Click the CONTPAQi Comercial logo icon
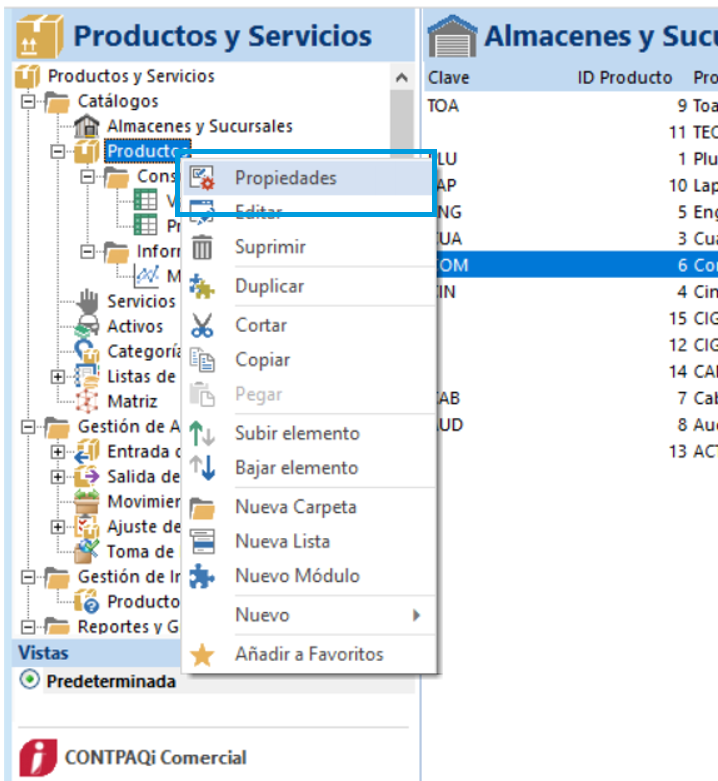Image resolution: width=718 pixels, height=781 pixels. point(38,758)
